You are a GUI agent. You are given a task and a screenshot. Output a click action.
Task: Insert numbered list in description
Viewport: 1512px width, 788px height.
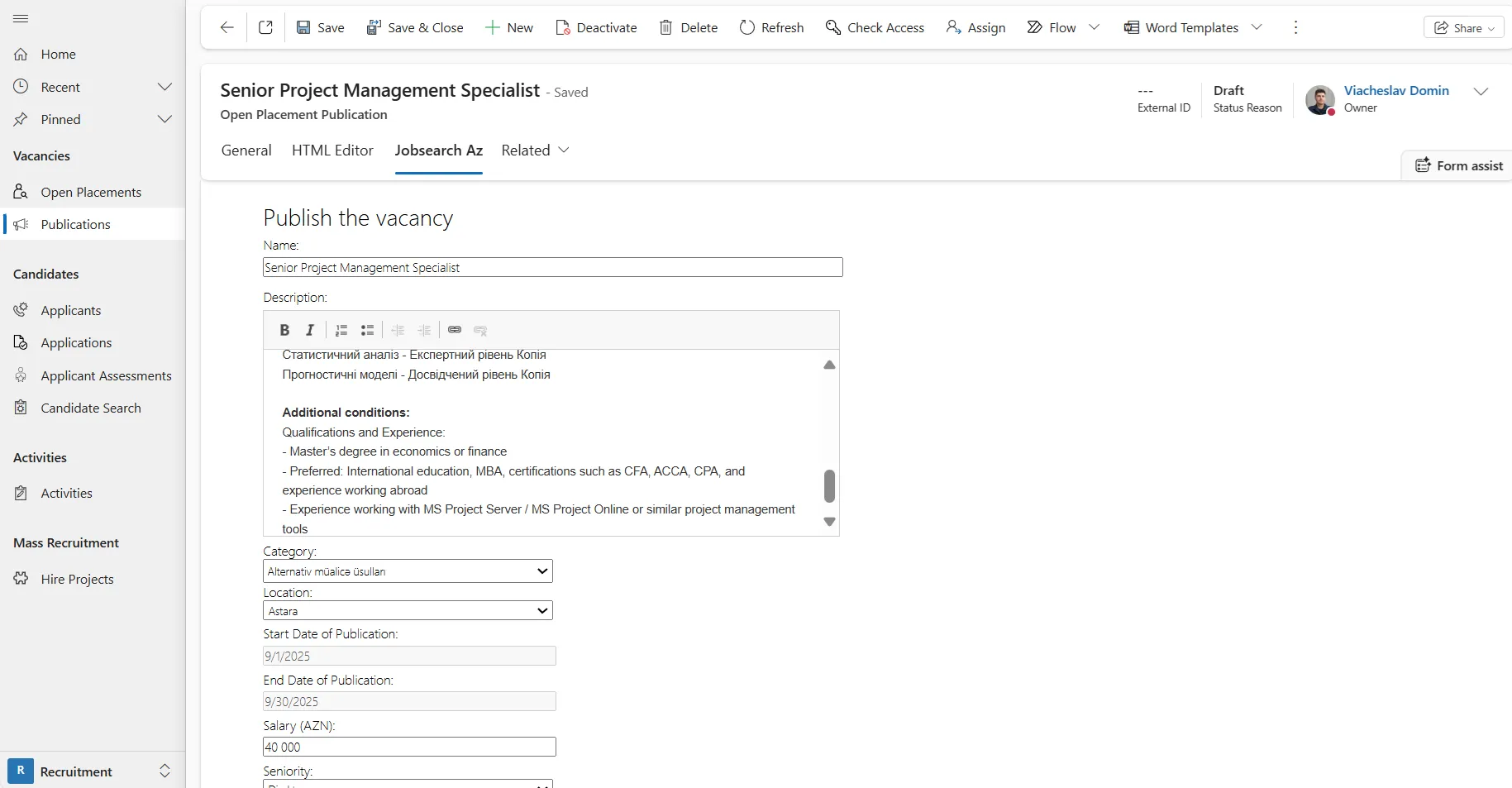pyautogui.click(x=341, y=330)
